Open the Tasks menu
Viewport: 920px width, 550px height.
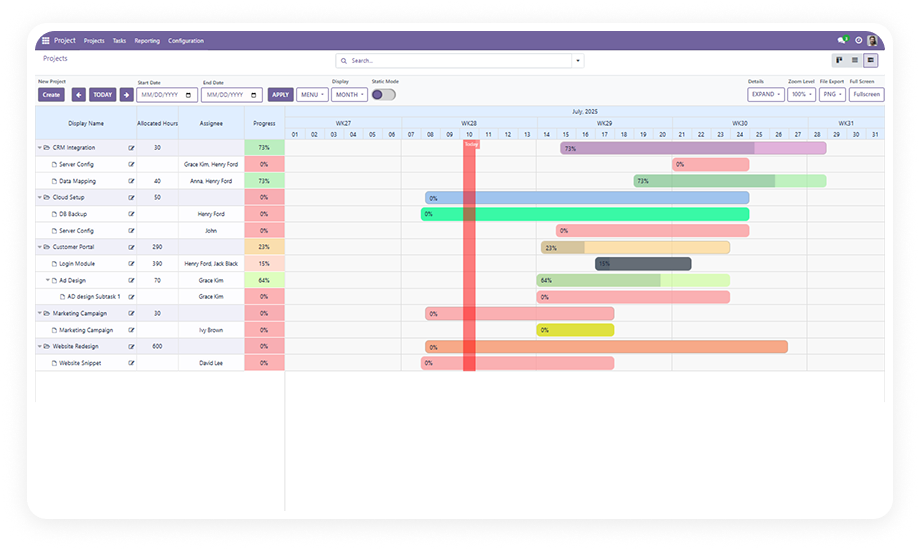coord(119,41)
